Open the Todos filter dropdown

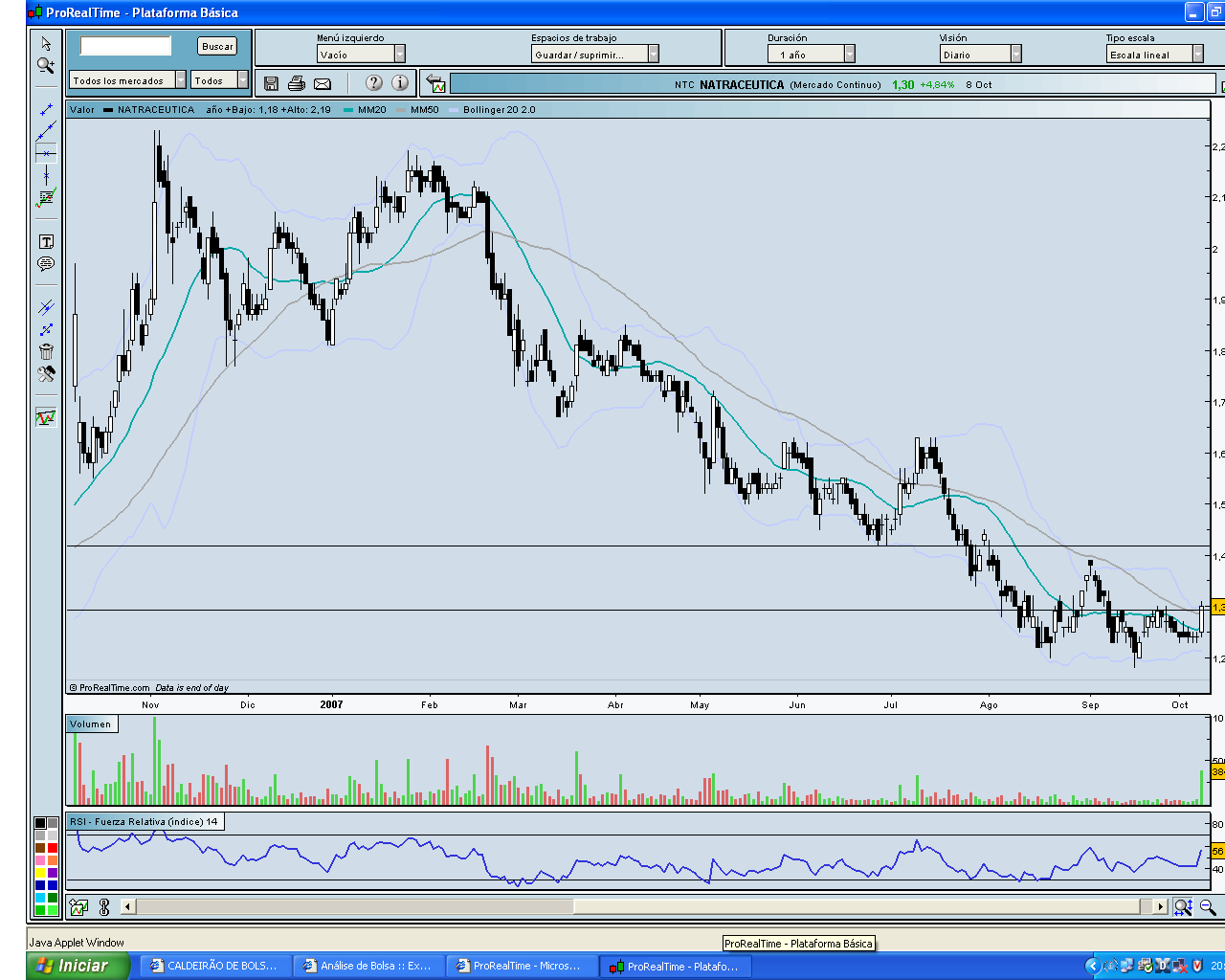point(219,80)
